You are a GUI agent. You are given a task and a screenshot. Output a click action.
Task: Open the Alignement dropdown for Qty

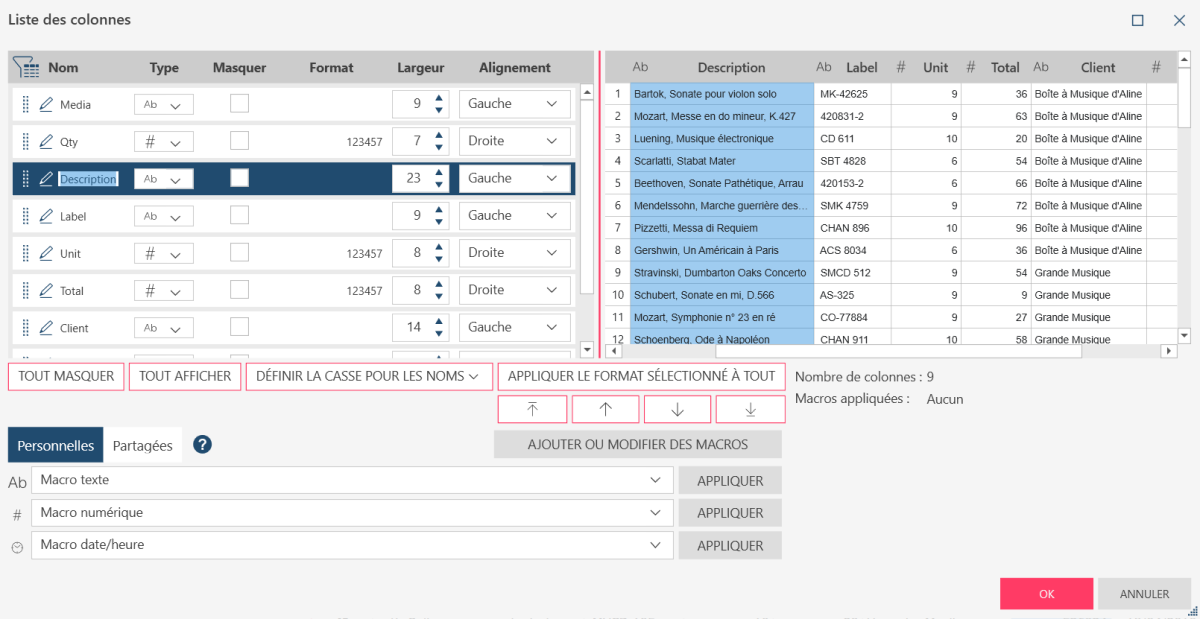pyautogui.click(x=515, y=141)
